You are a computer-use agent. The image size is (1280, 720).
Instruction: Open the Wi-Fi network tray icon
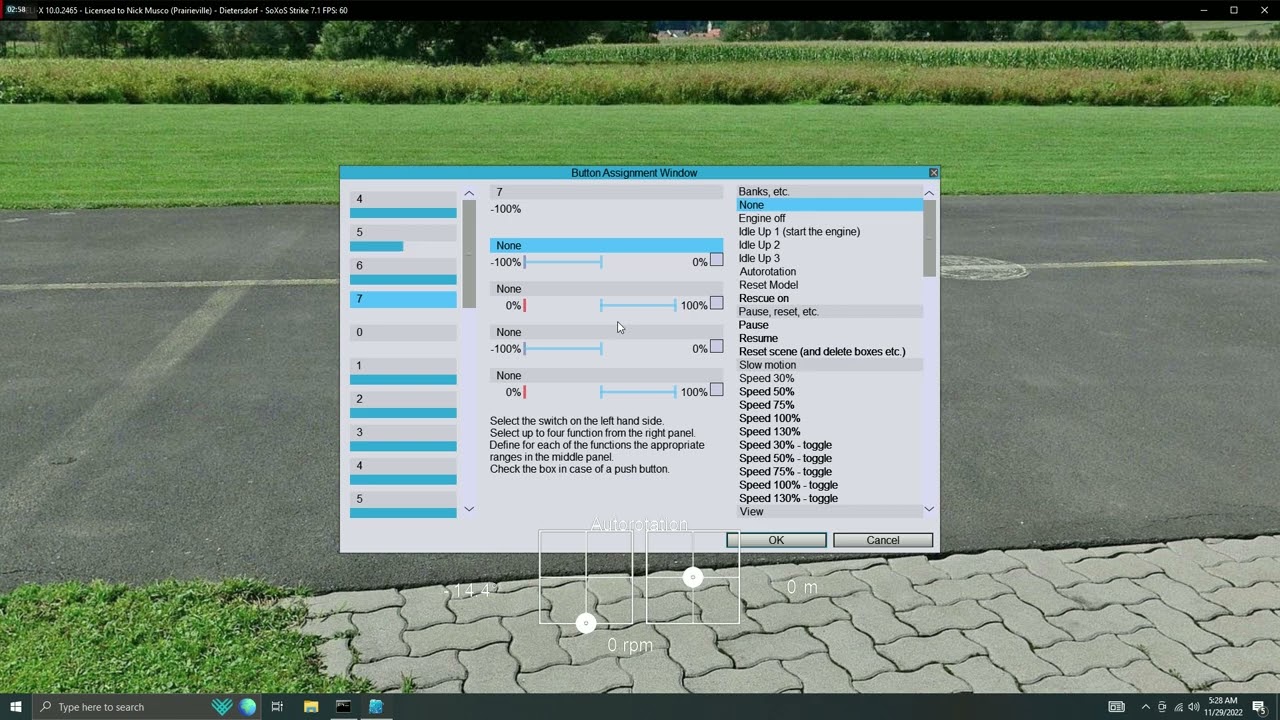coord(1178,707)
